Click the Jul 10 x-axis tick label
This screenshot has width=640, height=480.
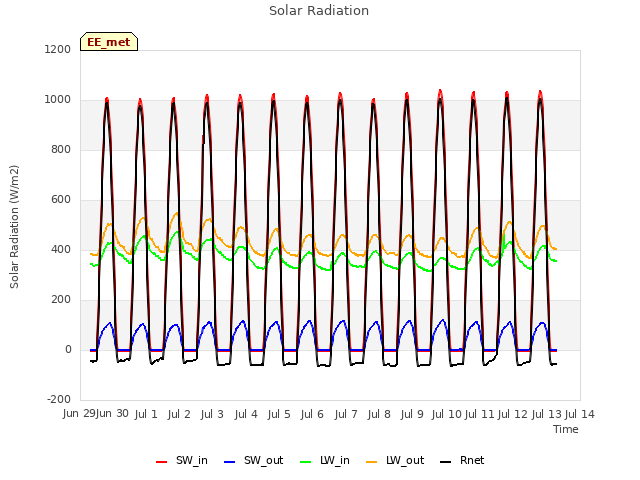click(446, 414)
